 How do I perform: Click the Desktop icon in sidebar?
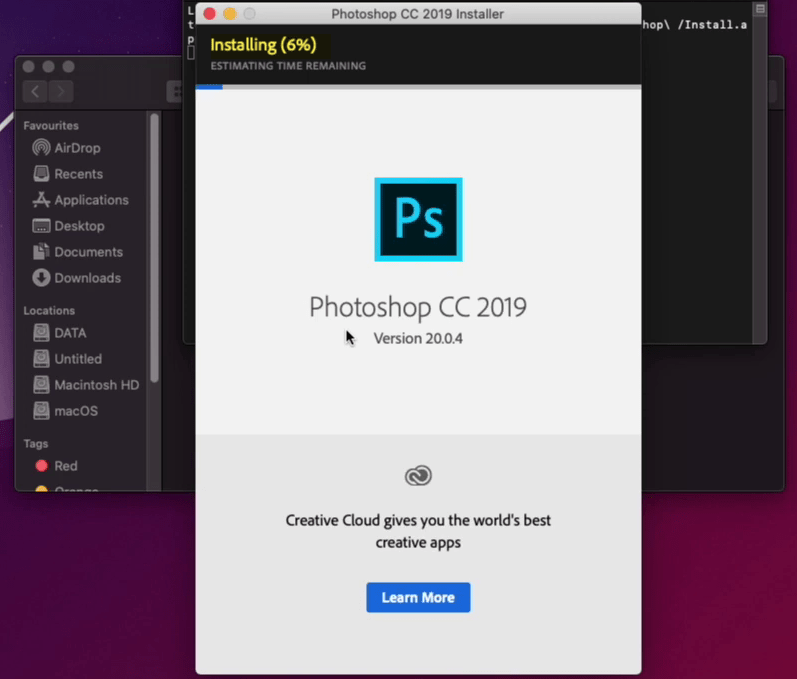pos(41,226)
